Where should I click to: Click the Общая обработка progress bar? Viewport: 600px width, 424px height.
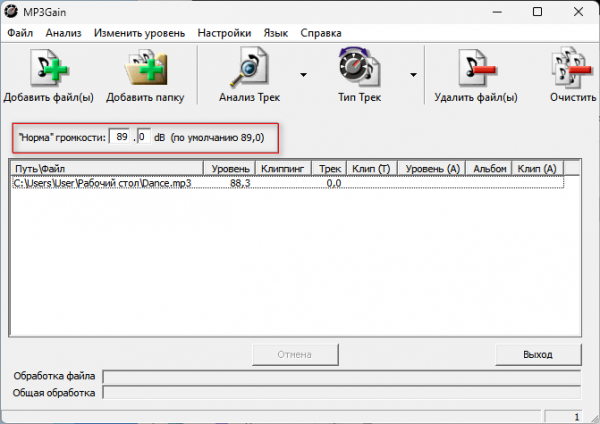point(342,393)
